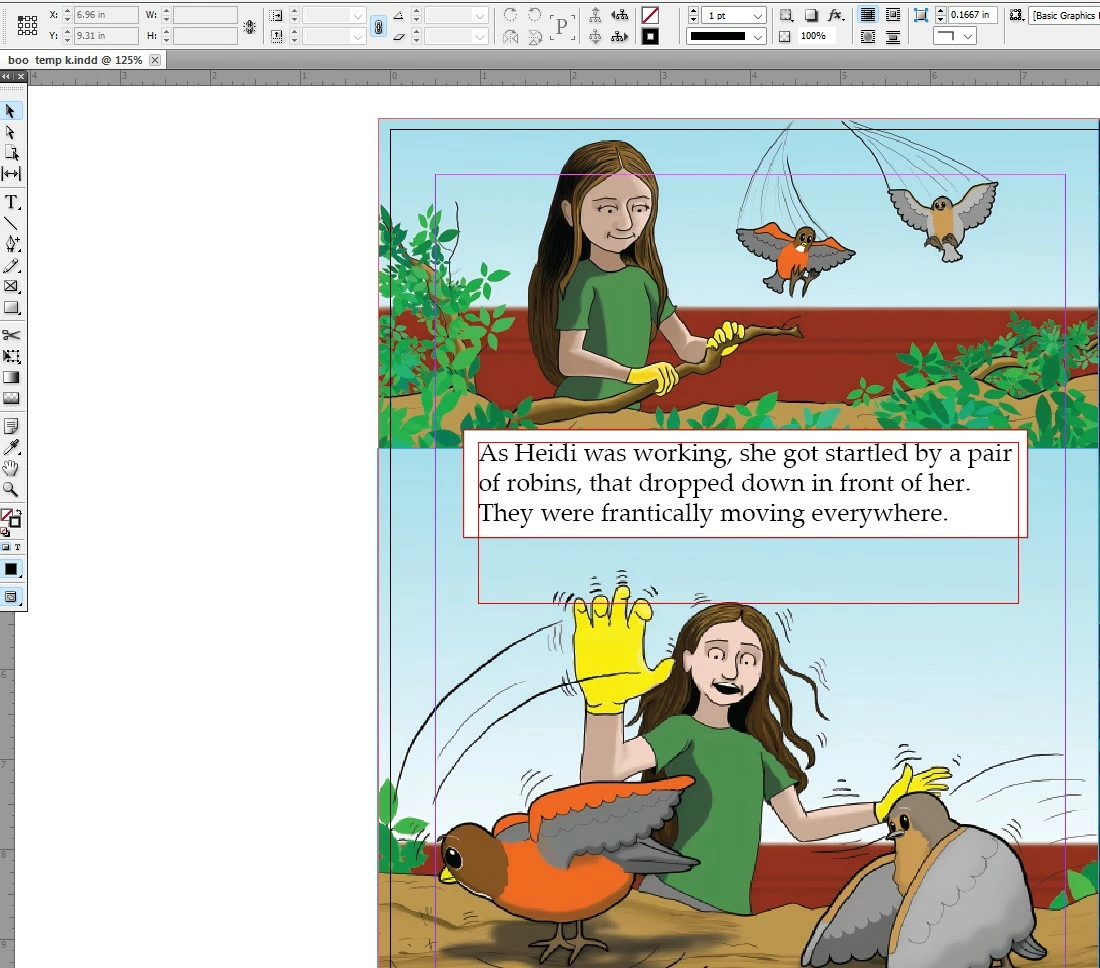The width and height of the screenshot is (1100, 968).
Task: Select the Gradient Swatch tool
Action: click(x=11, y=377)
